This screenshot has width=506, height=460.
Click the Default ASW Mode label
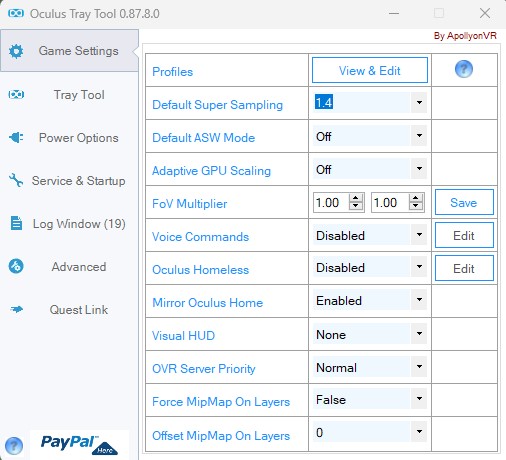[x=203, y=138]
